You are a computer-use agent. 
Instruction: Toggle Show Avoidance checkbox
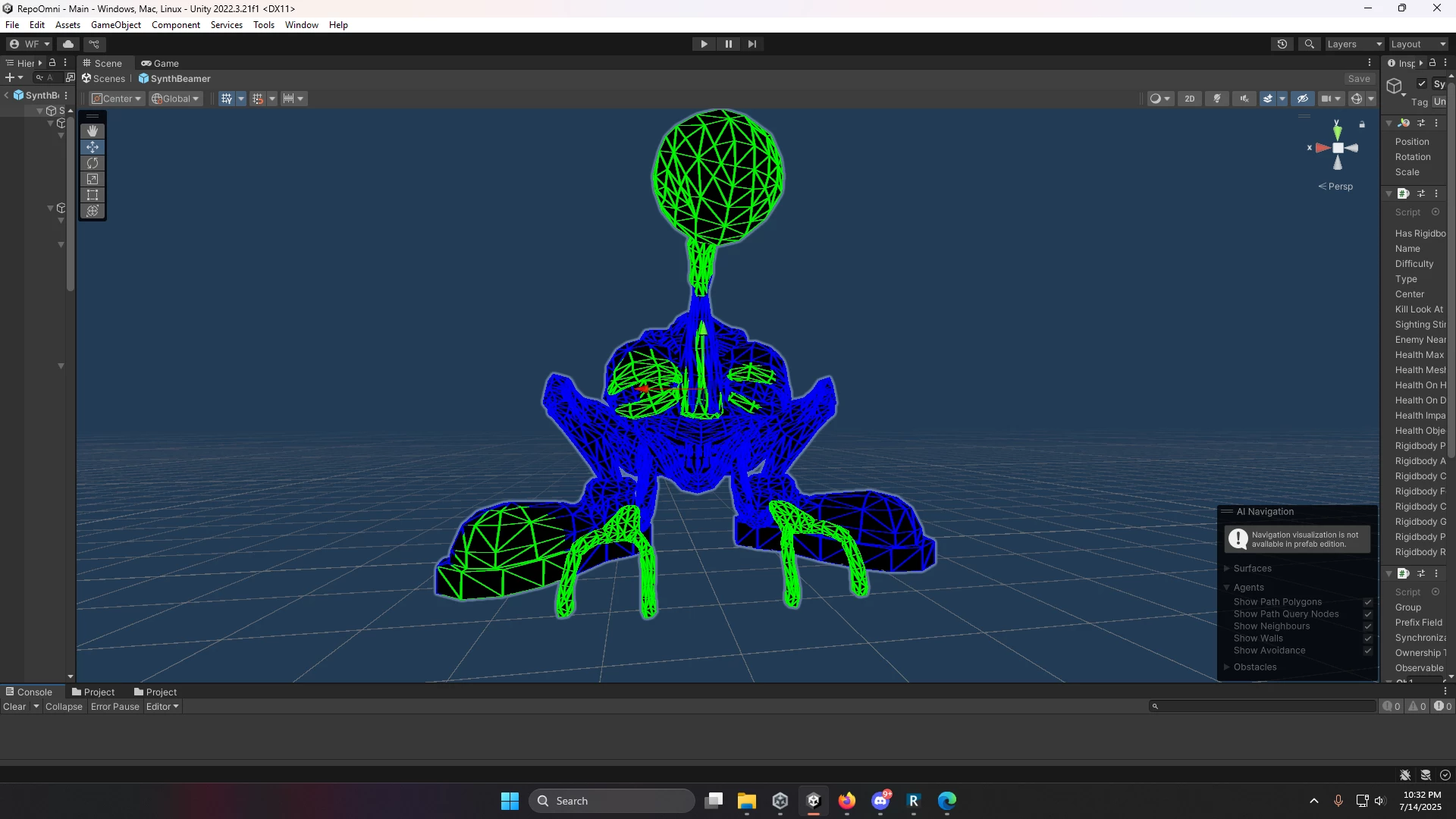1368,651
